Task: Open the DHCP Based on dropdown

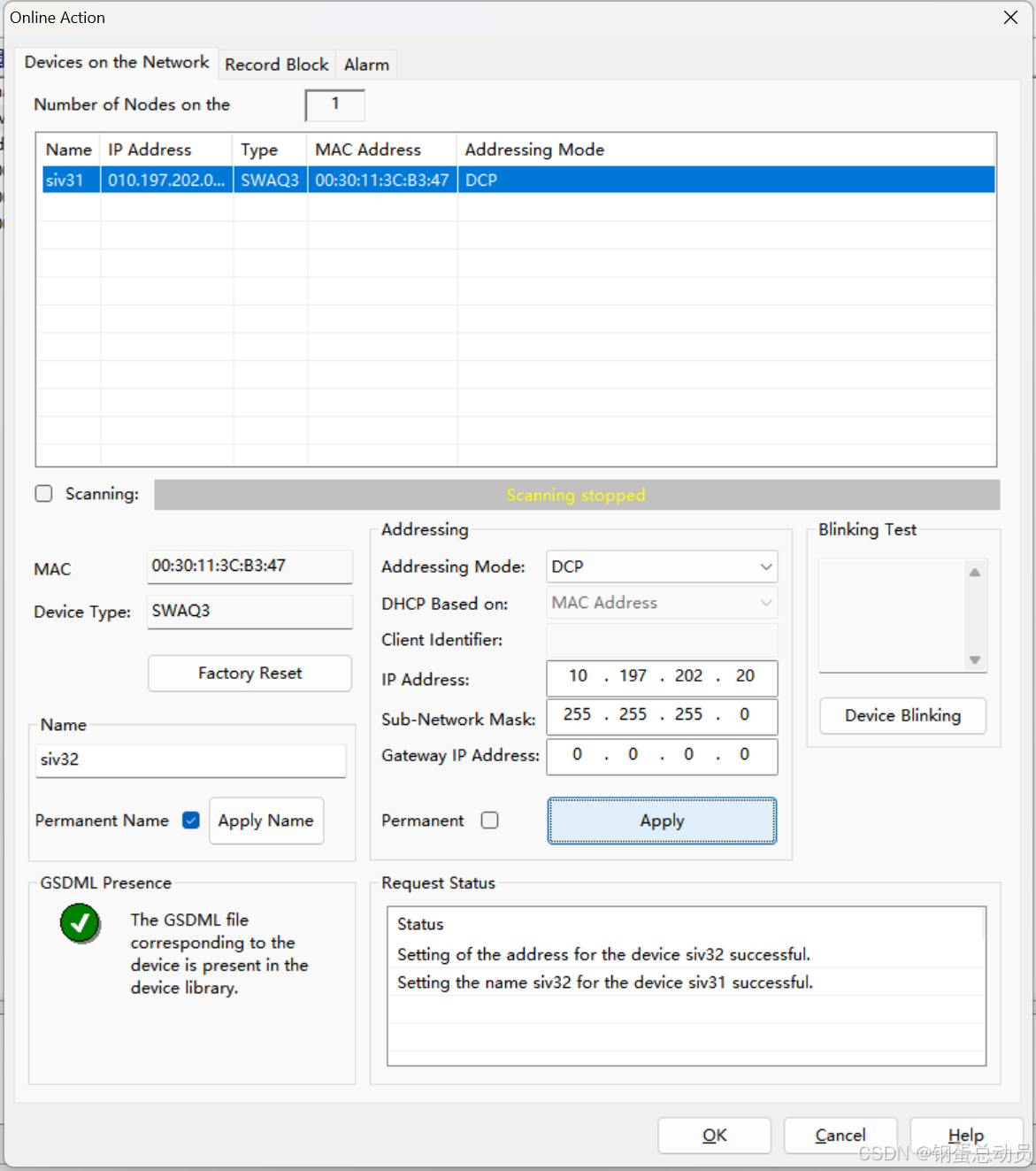Action: (x=662, y=603)
